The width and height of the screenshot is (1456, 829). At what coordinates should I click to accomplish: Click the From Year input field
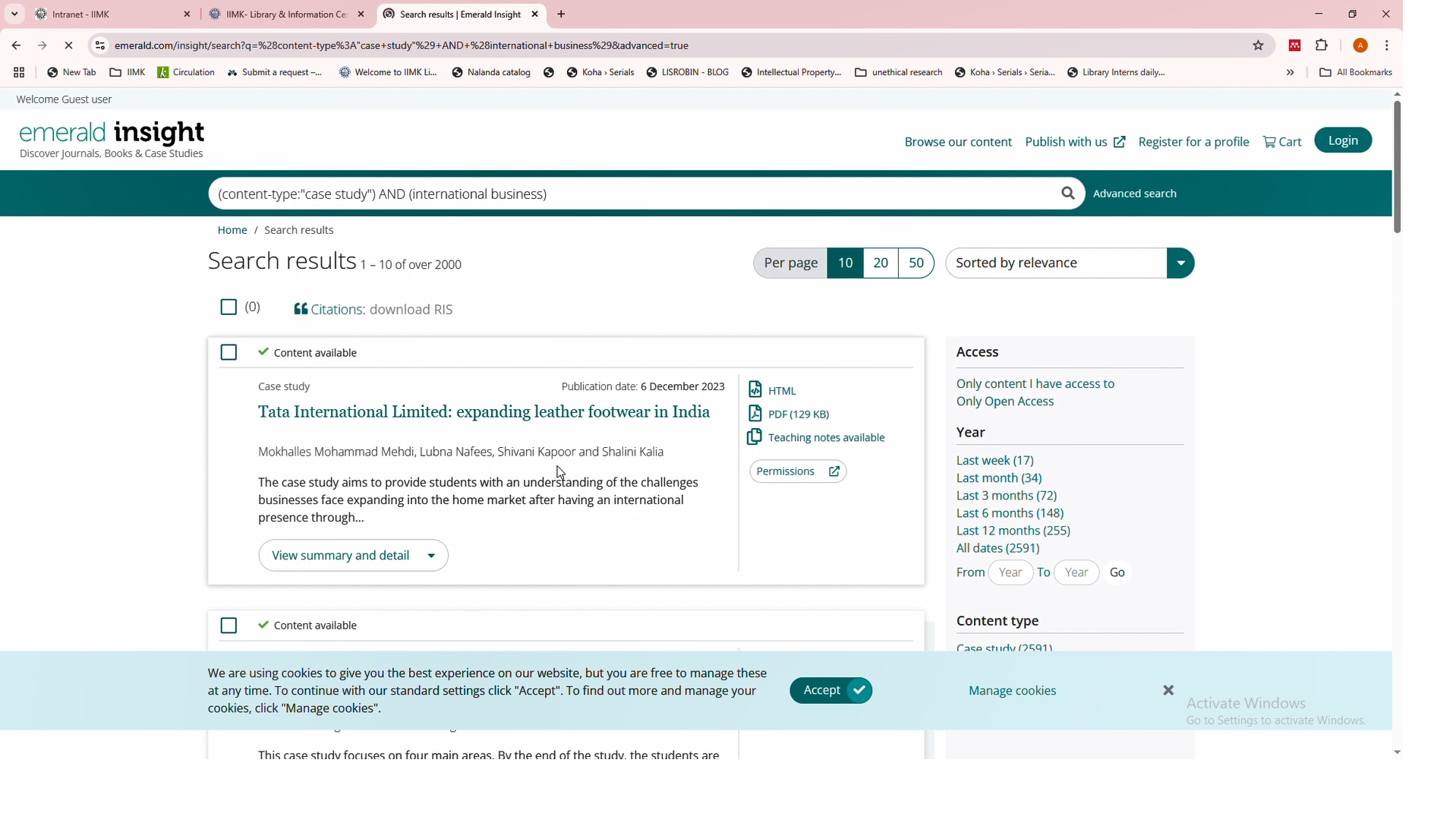[1010, 573]
